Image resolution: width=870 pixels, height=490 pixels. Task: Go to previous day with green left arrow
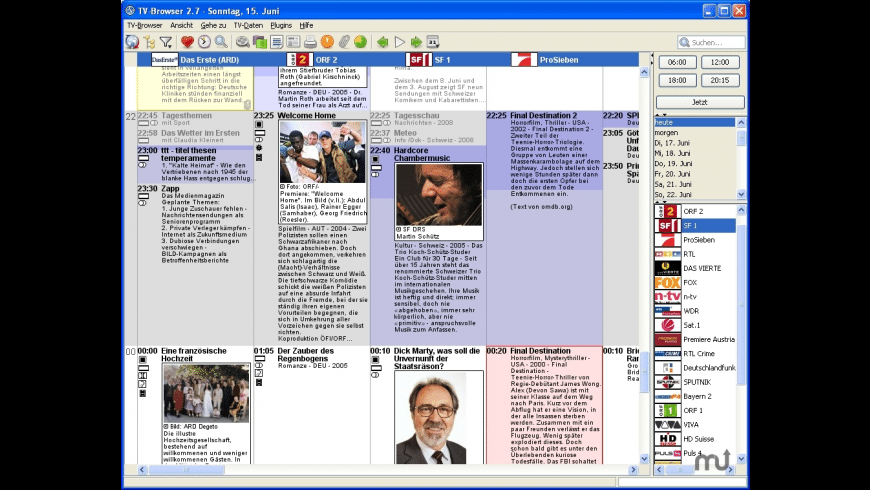[x=382, y=42]
